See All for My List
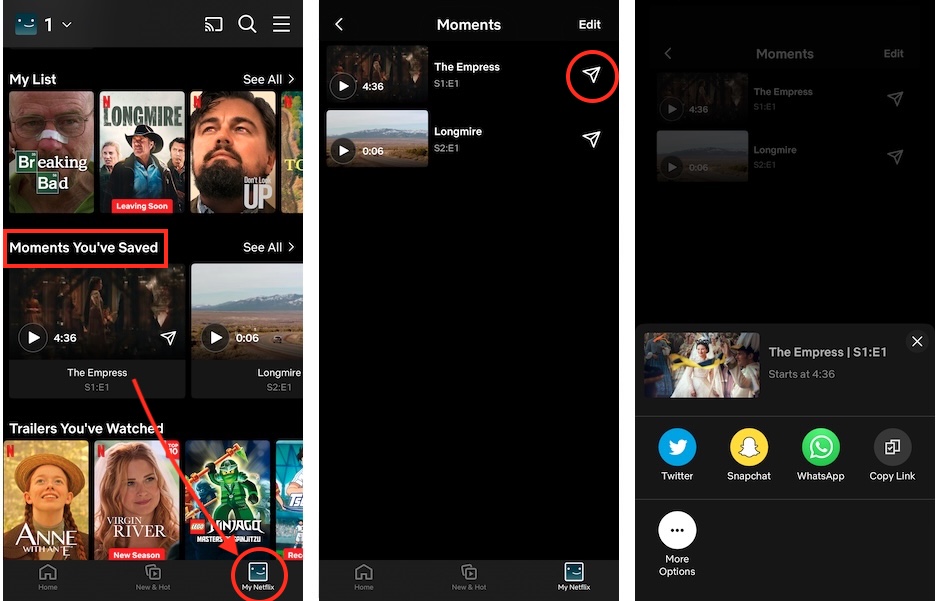Viewport: 937px width, 601px height. pos(268,79)
